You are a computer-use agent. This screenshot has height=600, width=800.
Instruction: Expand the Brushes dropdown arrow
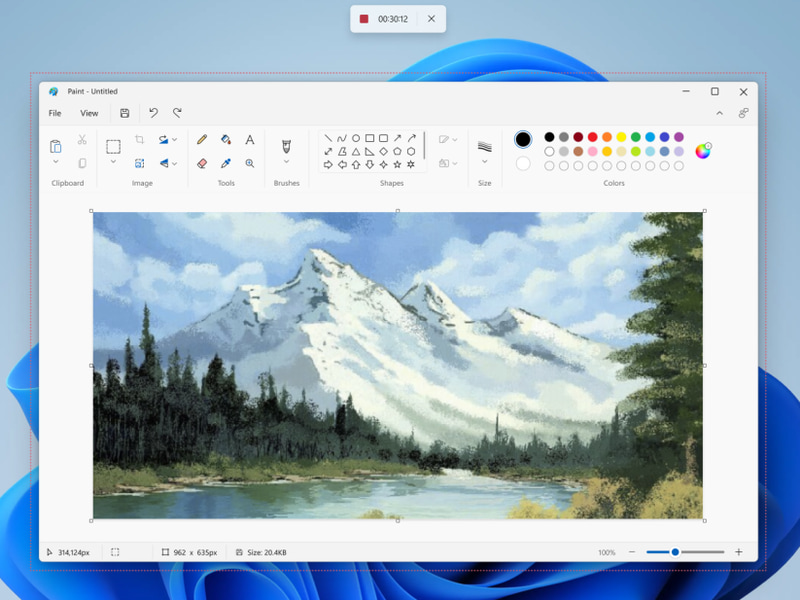coord(286,162)
